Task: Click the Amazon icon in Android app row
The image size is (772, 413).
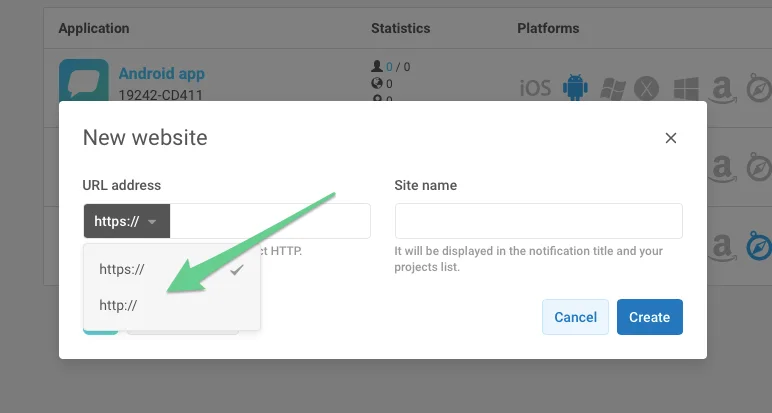Action: pos(721,88)
